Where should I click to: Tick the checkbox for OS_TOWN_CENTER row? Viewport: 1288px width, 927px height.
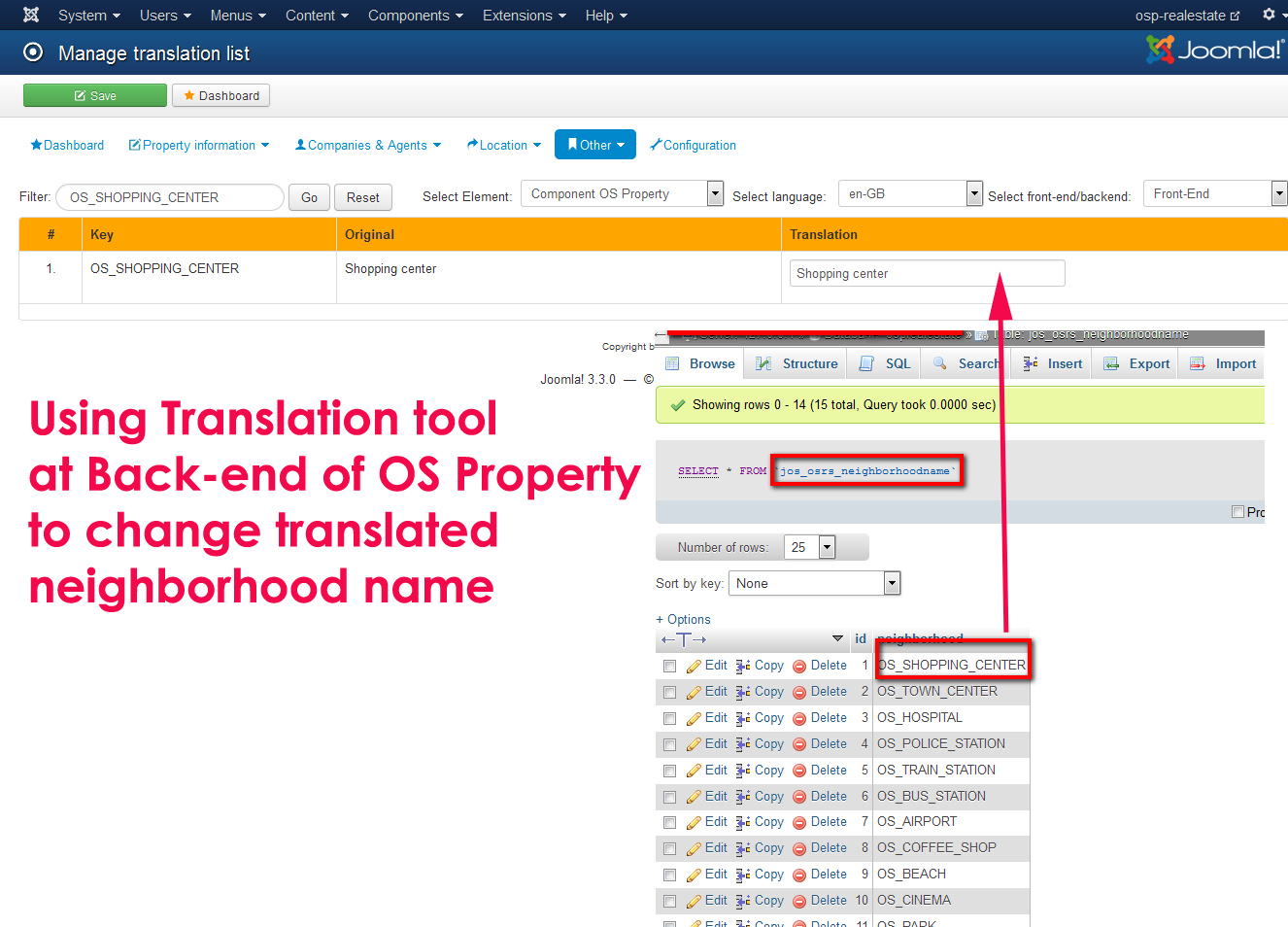pyautogui.click(x=669, y=692)
